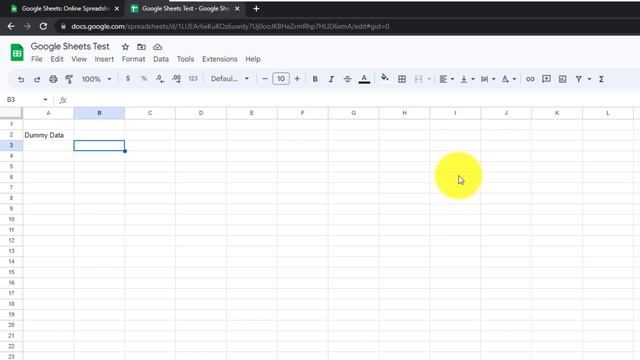Open the File menu

[37, 59]
